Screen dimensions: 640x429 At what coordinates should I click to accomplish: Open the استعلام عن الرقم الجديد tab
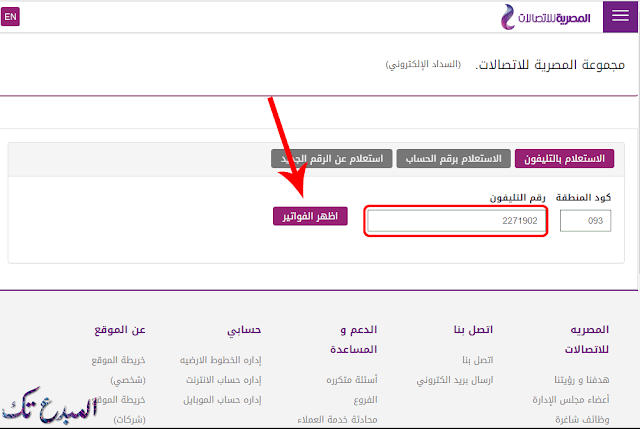(x=331, y=159)
